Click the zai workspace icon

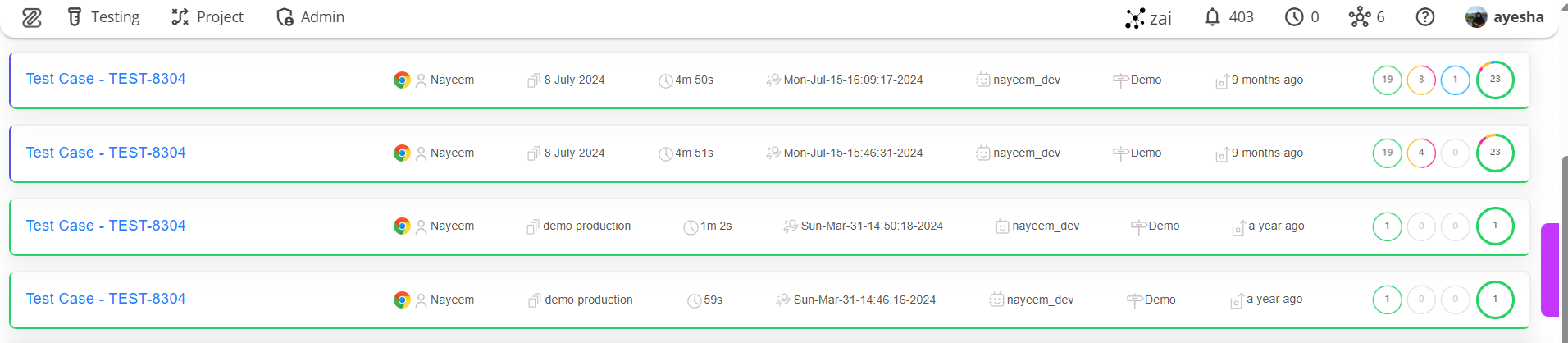(x=1135, y=18)
